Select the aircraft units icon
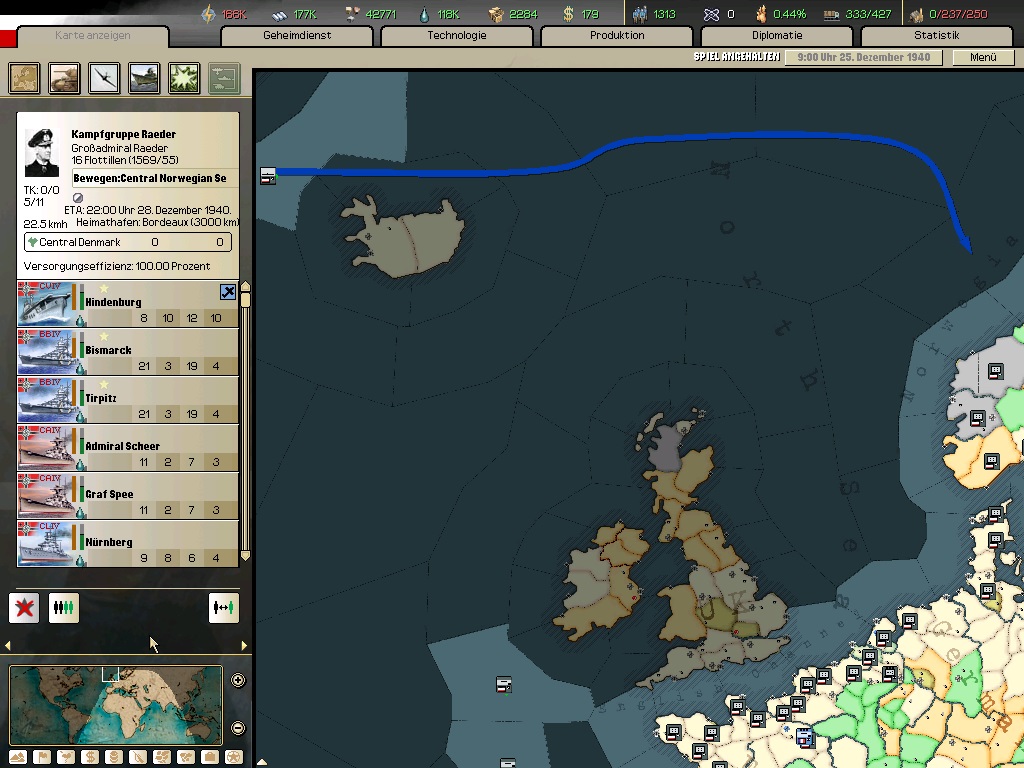 105,78
